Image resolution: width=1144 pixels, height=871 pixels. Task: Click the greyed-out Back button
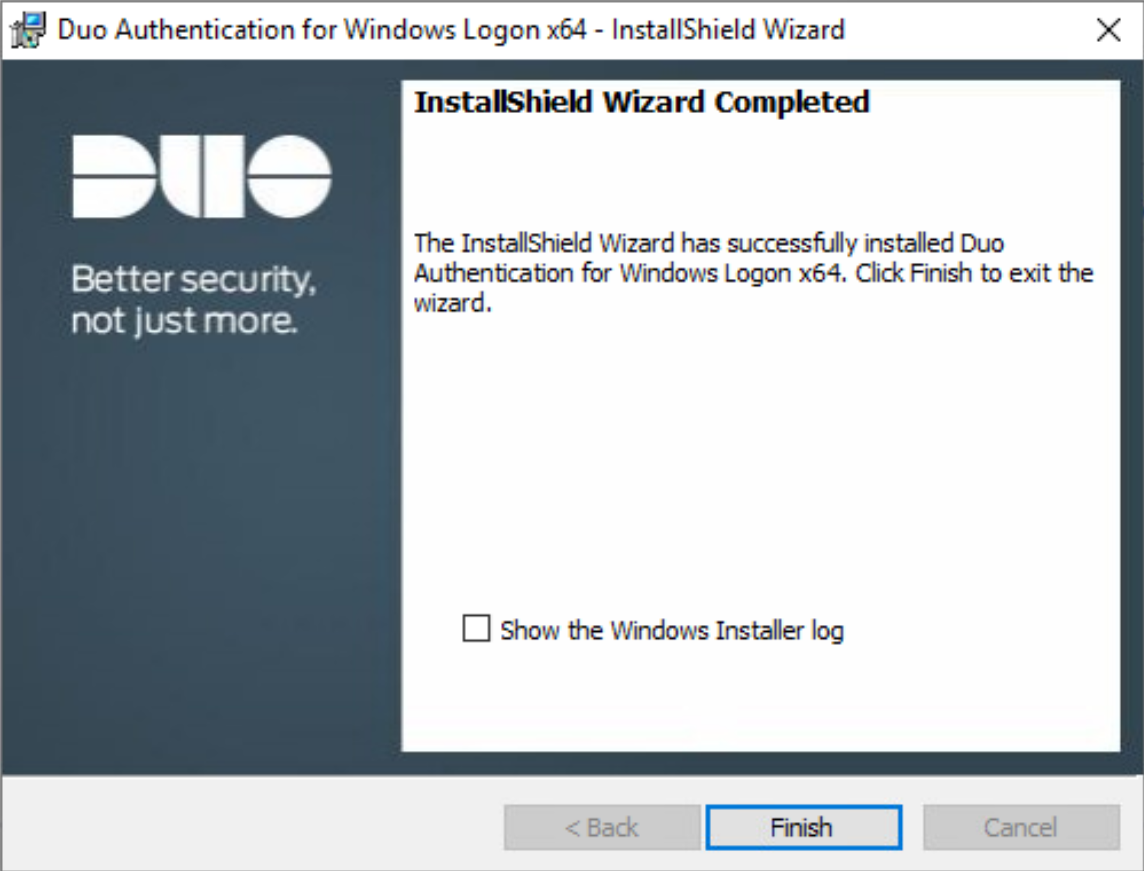tap(602, 827)
